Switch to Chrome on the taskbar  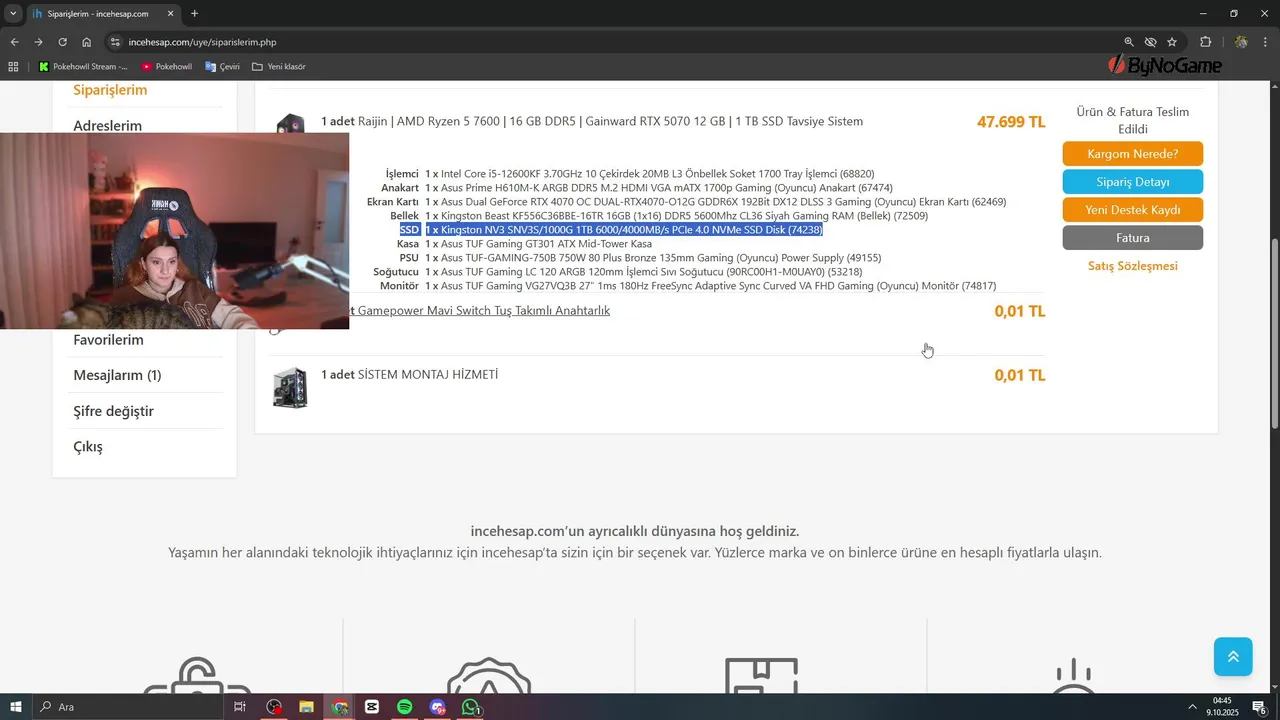(340, 707)
